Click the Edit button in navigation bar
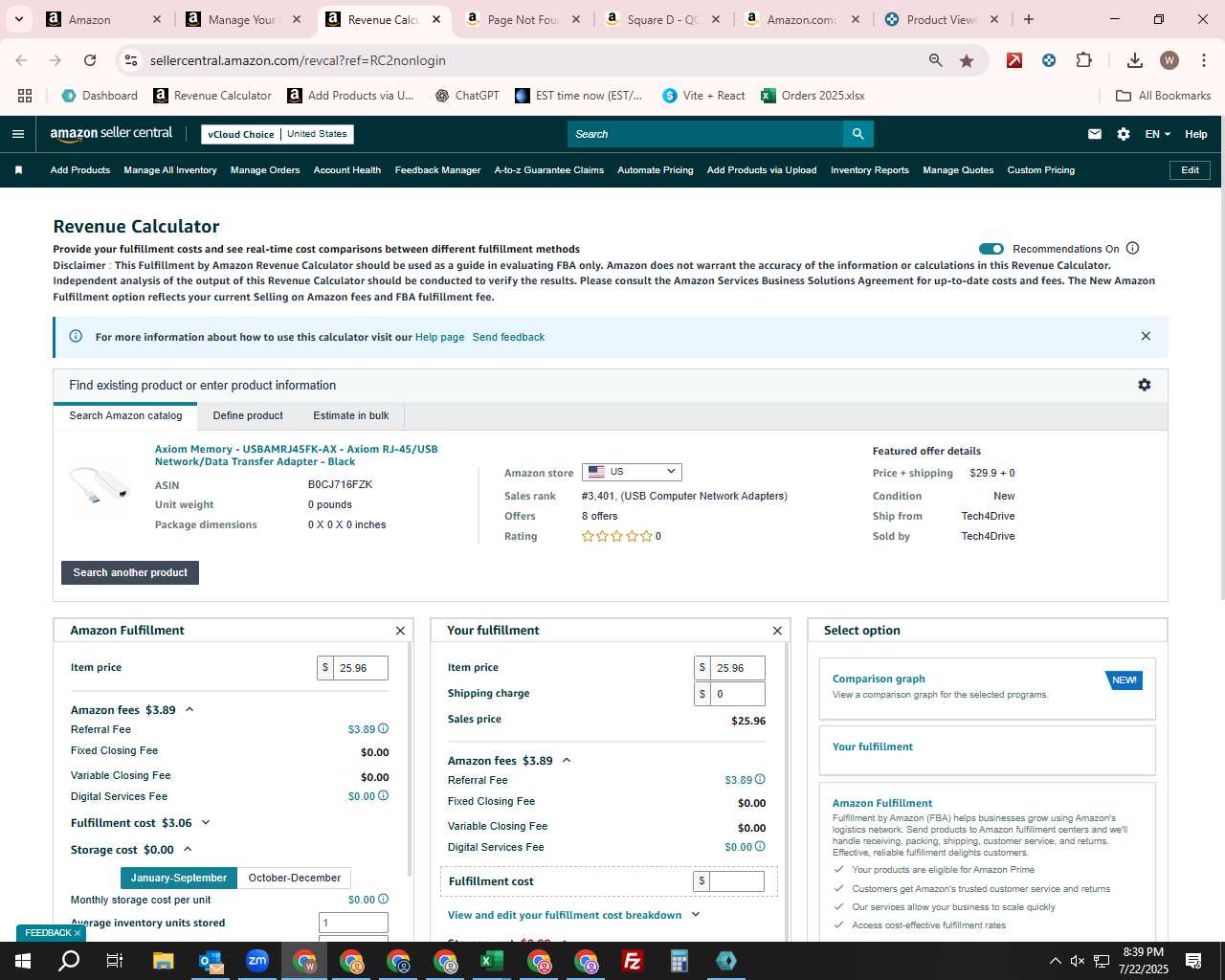1225x980 pixels. [1190, 170]
